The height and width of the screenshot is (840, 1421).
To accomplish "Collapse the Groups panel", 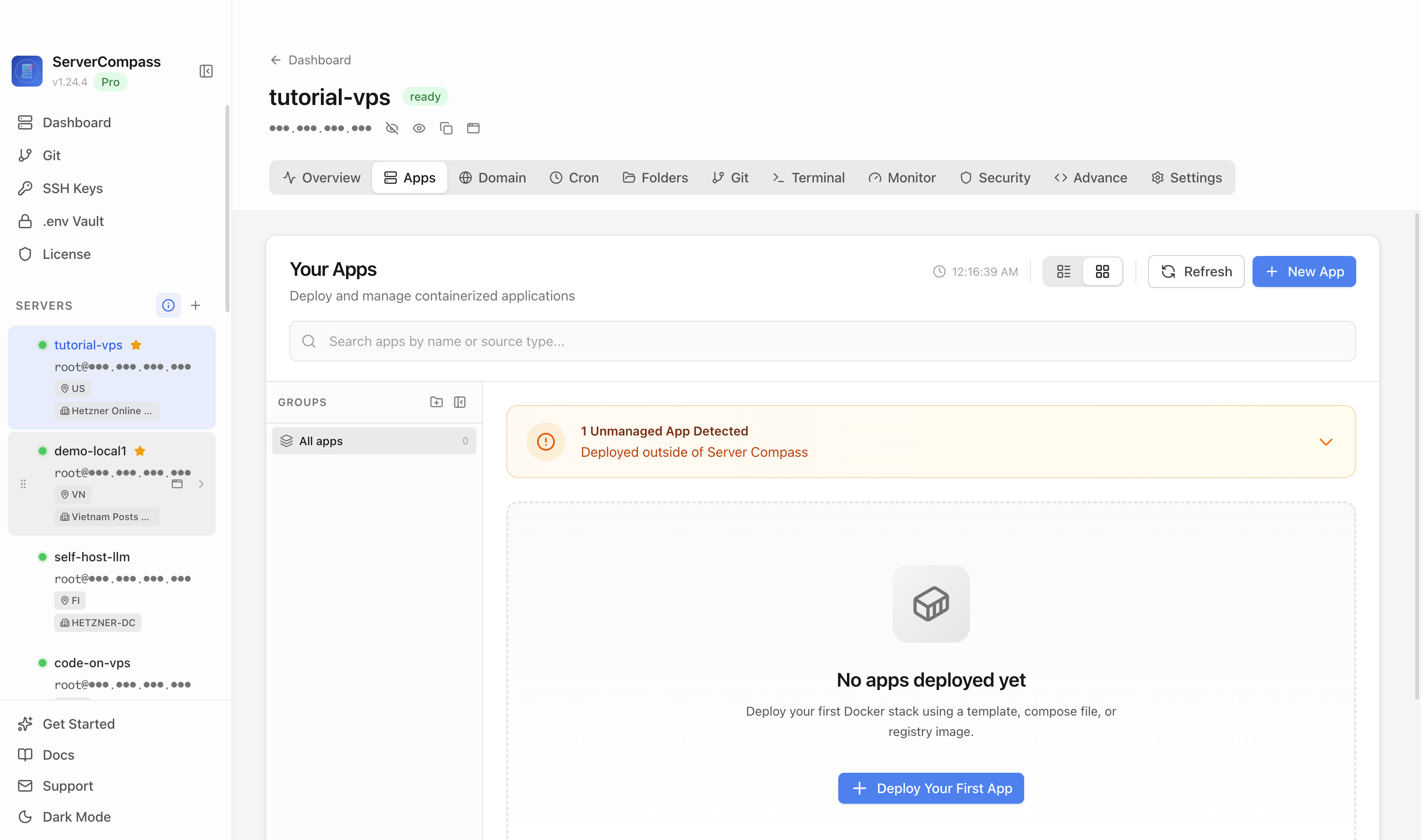I will tap(460, 403).
